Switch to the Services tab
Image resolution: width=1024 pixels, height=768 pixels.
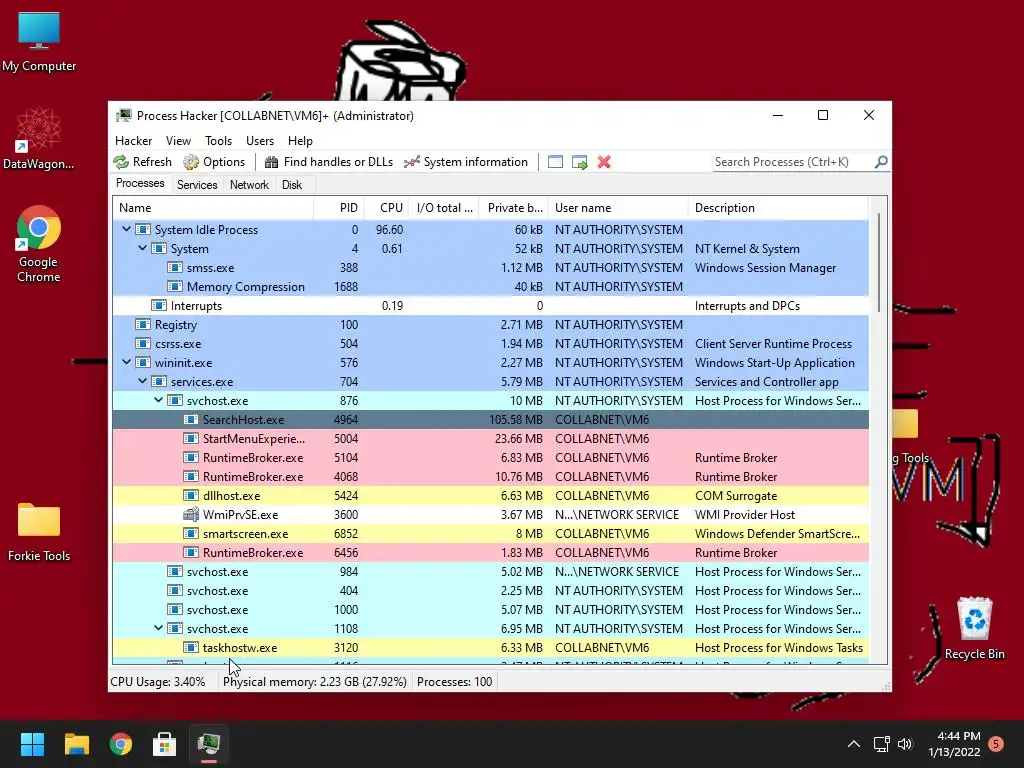pos(197,185)
